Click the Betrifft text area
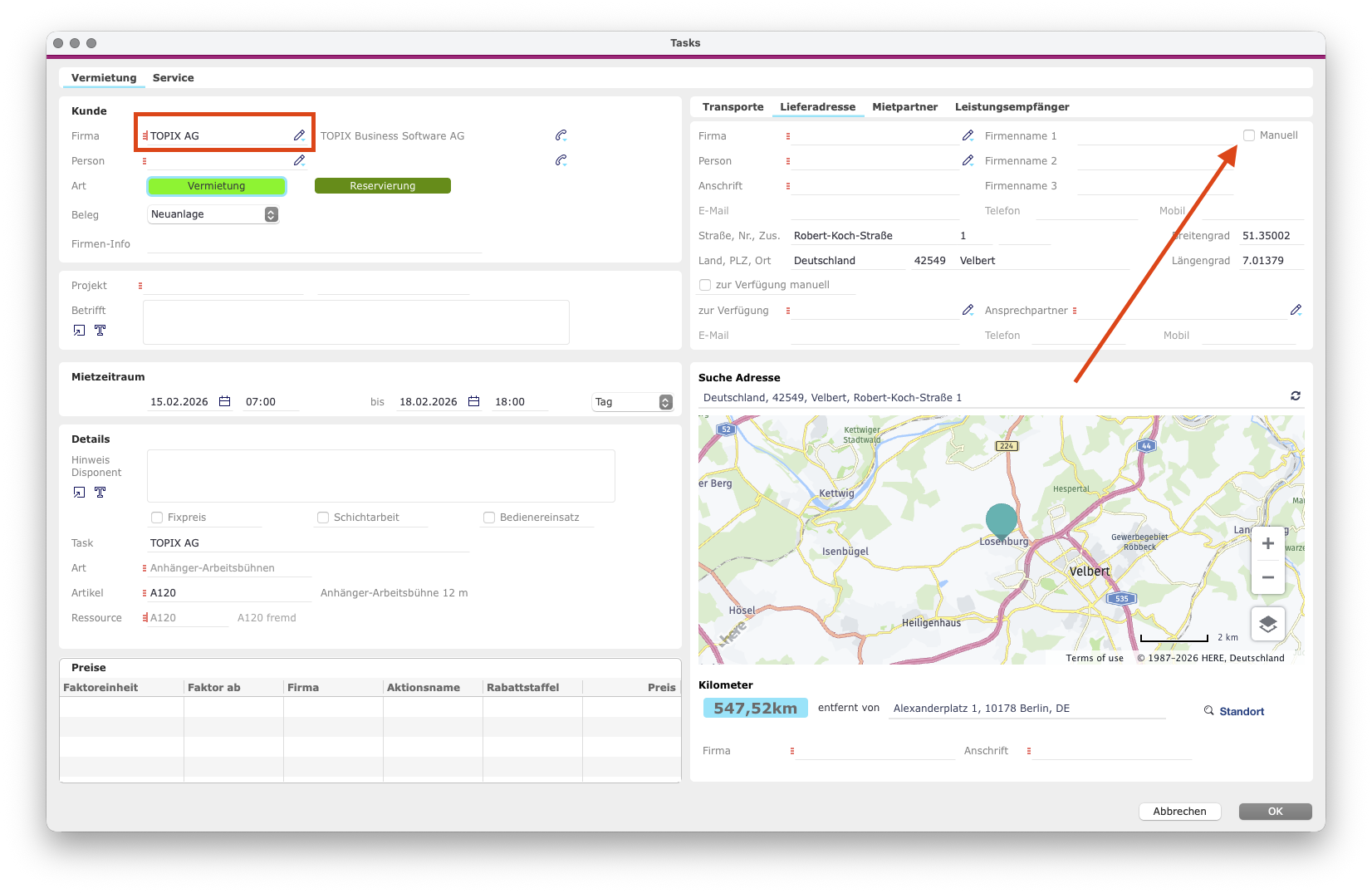Image resolution: width=1372 pixels, height=893 pixels. coord(356,322)
